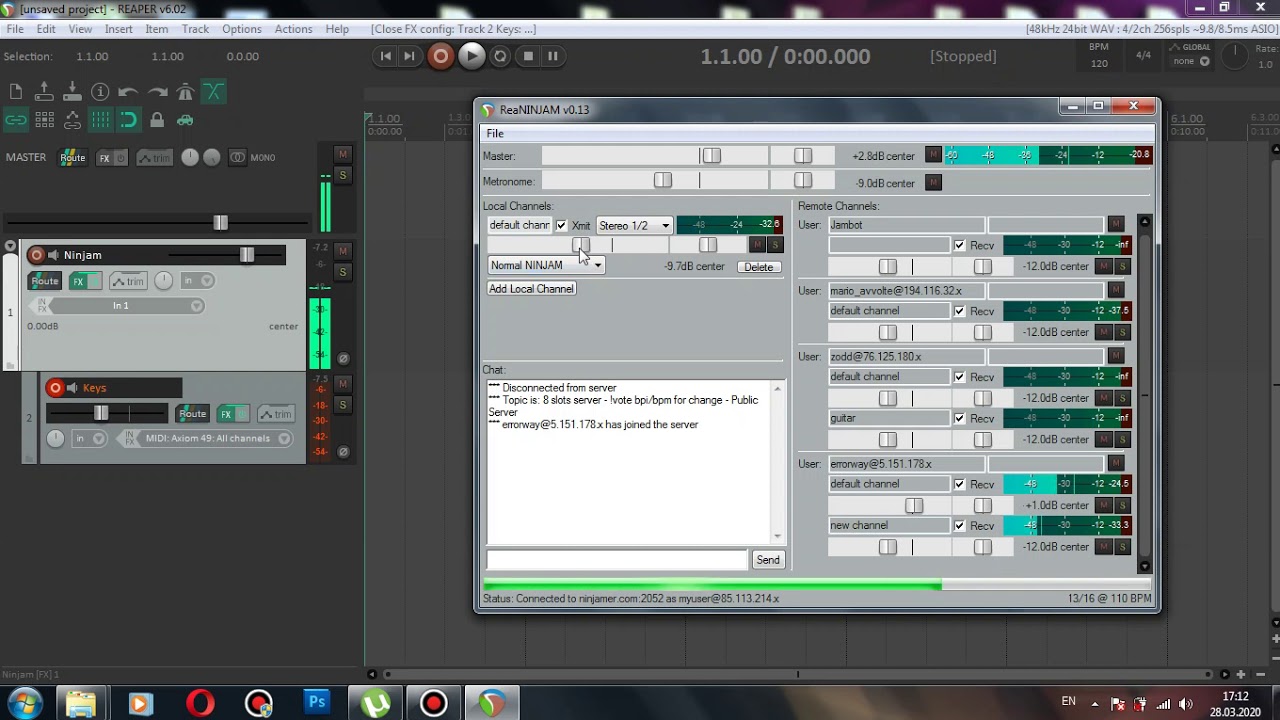This screenshot has width=1280, height=720.
Task: Mute the ReaNINJAM Metronome
Action: point(933,182)
